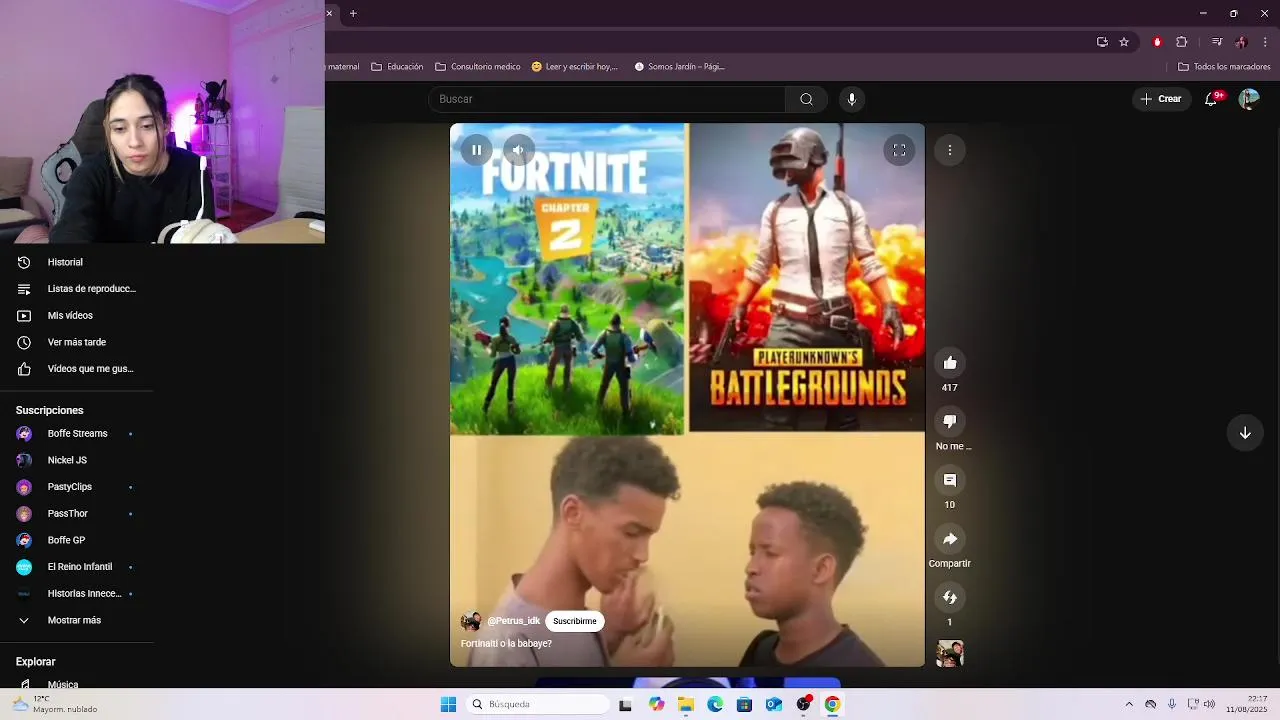Open the Chrome profile avatar
Viewport: 1280px width, 720px height.
tap(1241, 42)
